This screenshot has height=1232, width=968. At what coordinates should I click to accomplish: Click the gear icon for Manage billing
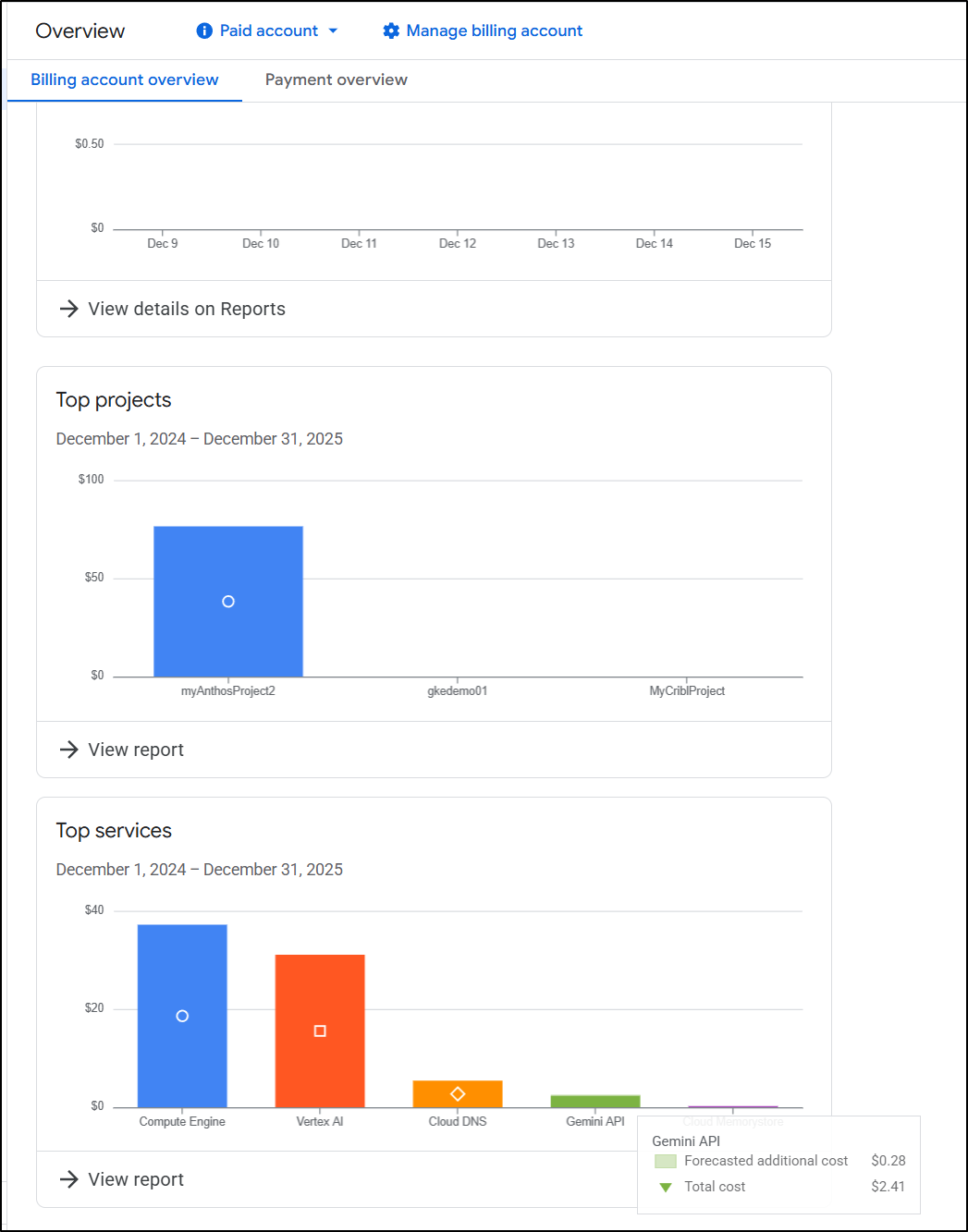tap(391, 30)
